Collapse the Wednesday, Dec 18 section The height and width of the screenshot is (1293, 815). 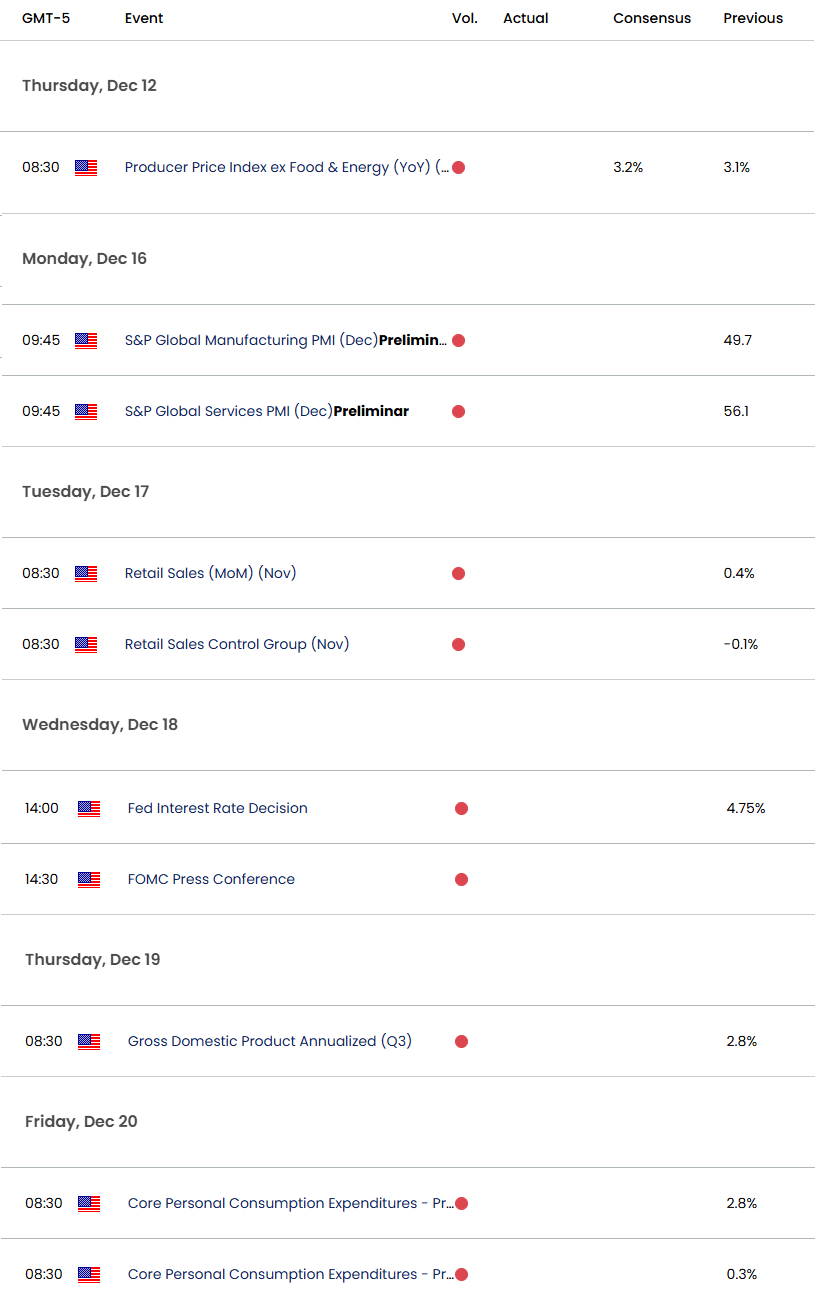click(98, 724)
